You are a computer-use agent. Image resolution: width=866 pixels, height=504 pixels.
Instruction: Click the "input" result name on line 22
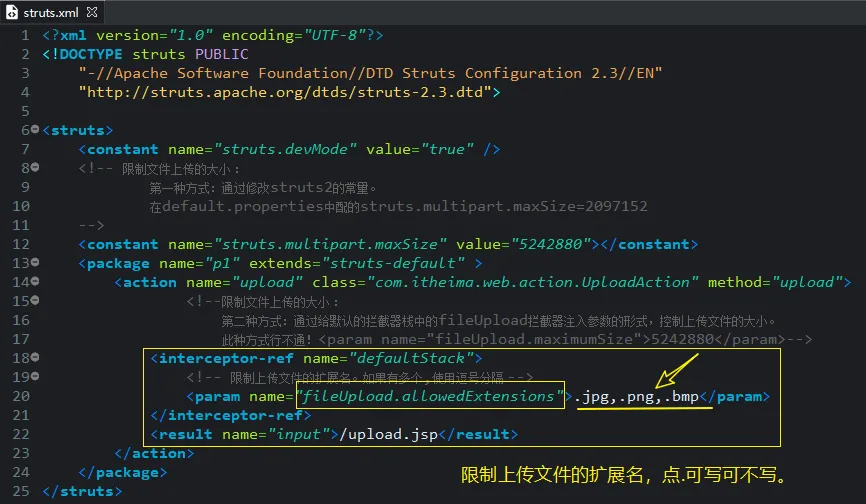coord(299,434)
